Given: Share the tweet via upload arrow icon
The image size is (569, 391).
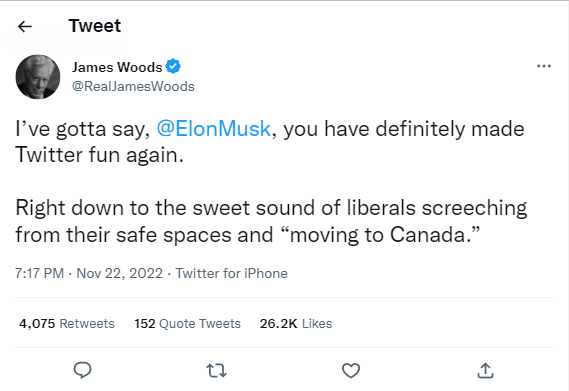Looking at the screenshot, I should [485, 370].
